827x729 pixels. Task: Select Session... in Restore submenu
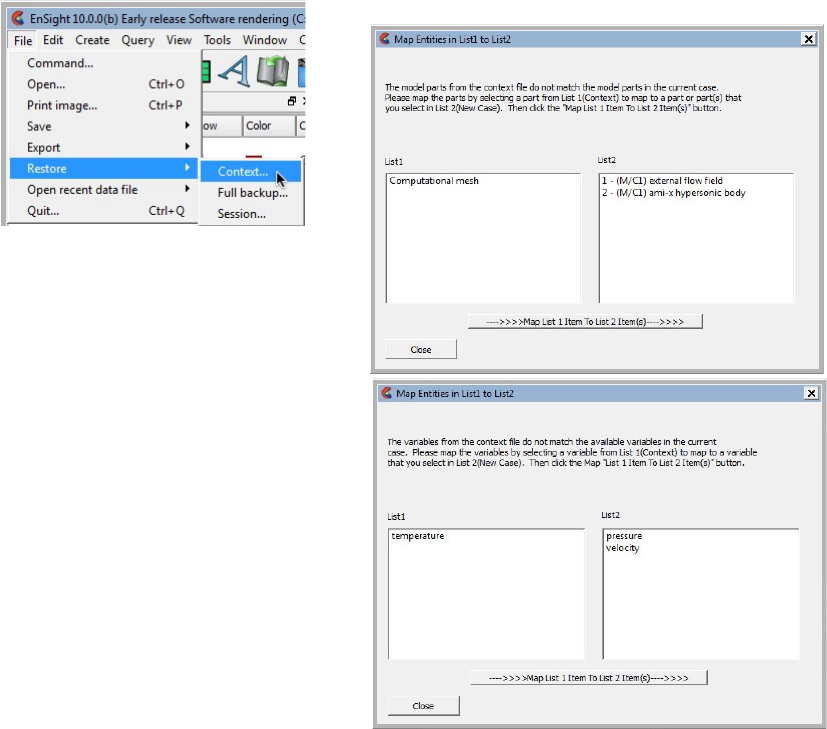coord(251,214)
